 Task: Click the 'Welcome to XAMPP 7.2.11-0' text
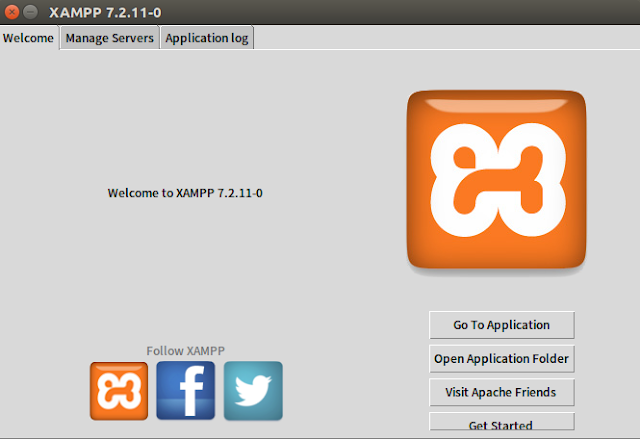click(x=185, y=193)
